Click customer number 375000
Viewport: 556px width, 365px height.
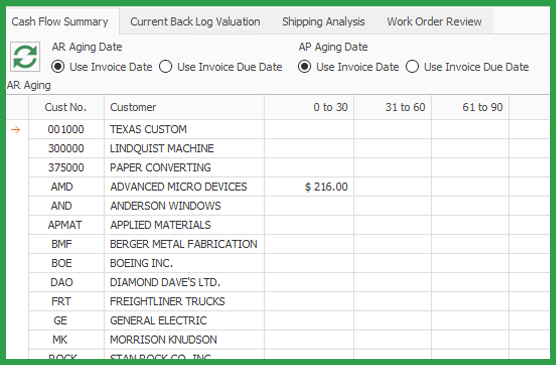pos(66,167)
